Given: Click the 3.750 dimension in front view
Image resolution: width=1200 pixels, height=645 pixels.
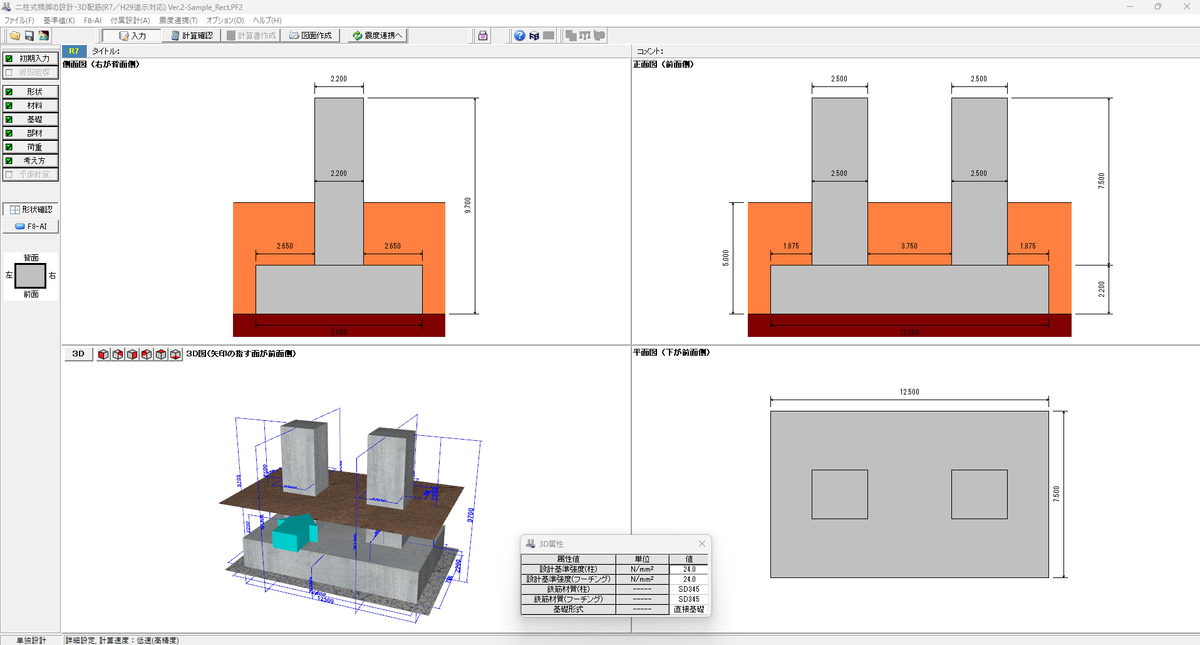Looking at the screenshot, I should point(909,245).
